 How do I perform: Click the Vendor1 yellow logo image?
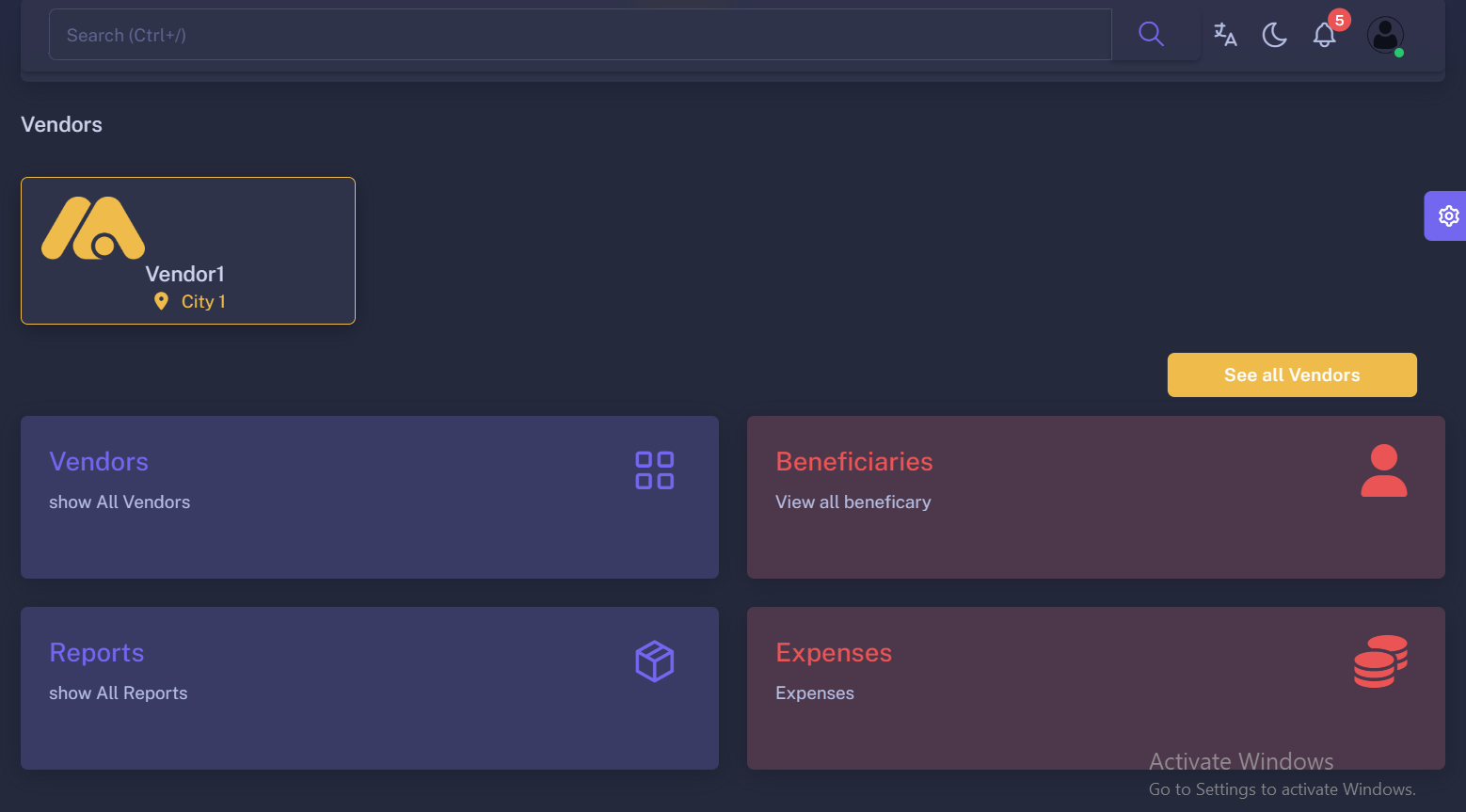[x=93, y=228]
